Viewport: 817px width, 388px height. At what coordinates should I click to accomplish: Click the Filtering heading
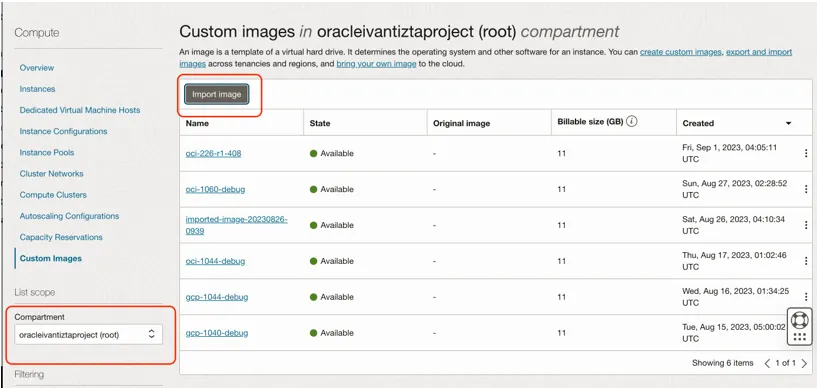click(x=29, y=374)
